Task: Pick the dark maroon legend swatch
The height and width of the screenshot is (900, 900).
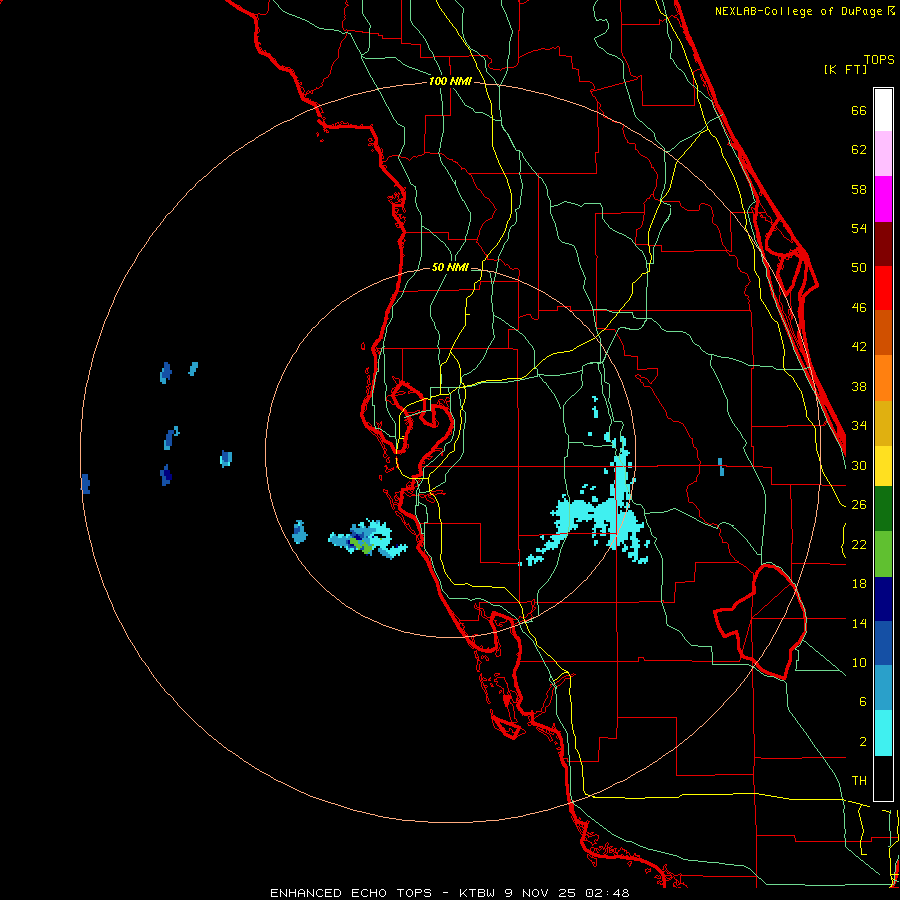Action: [x=883, y=243]
